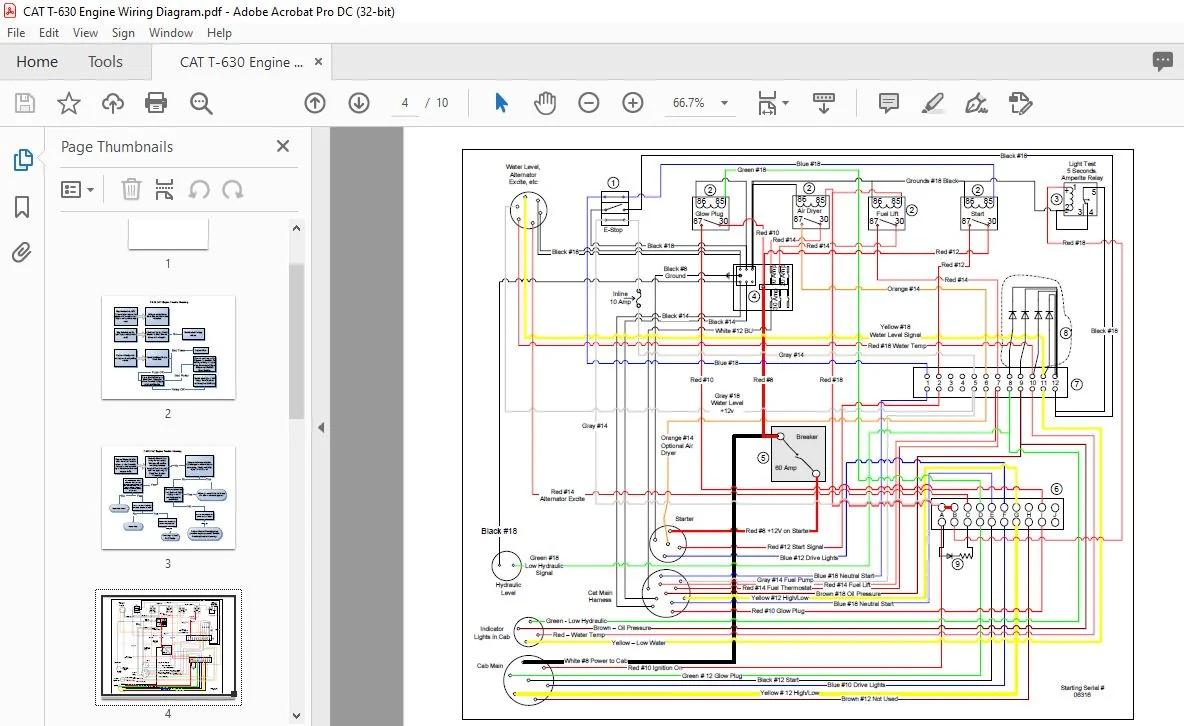Open the Sign document tool
Image resolution: width=1184 pixels, height=726 pixels.
click(x=976, y=103)
